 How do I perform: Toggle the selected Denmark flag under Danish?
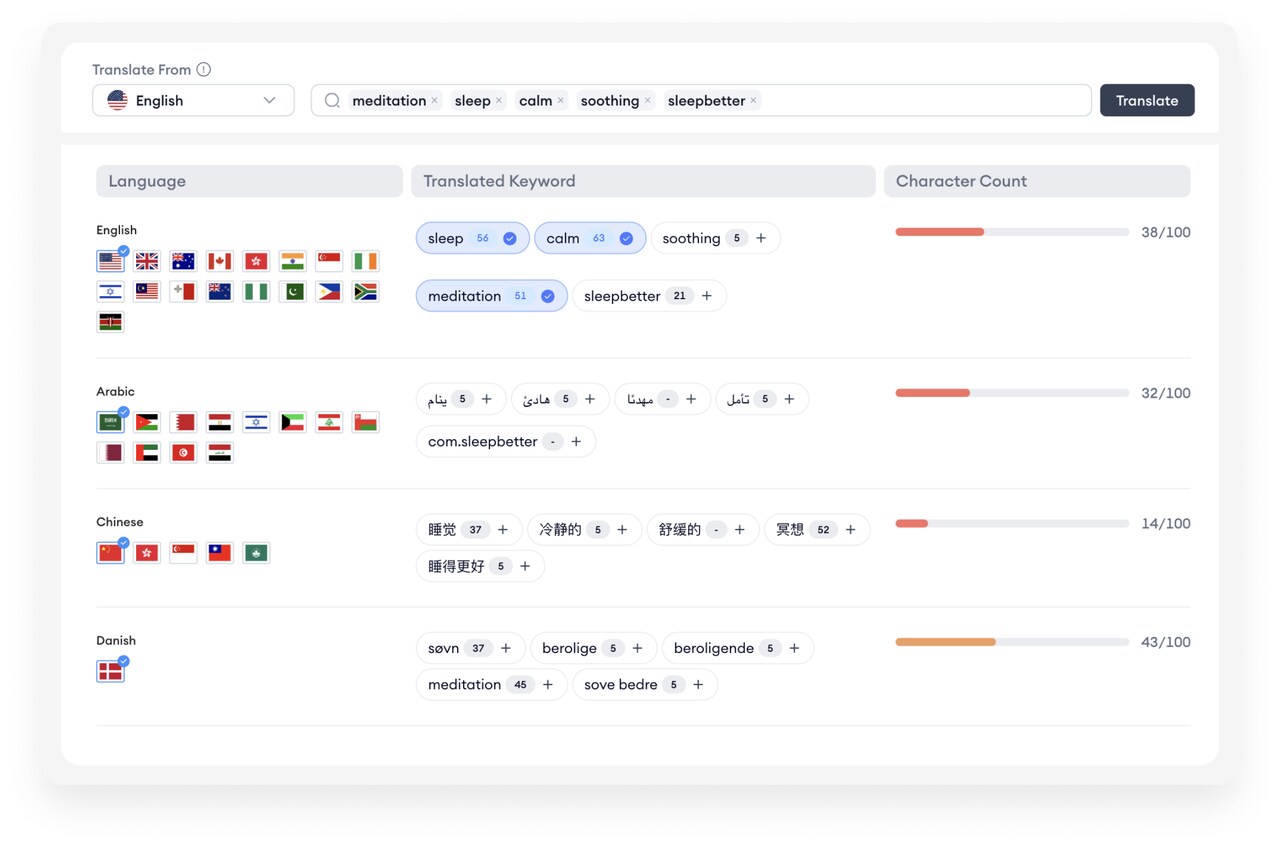[x=110, y=671]
